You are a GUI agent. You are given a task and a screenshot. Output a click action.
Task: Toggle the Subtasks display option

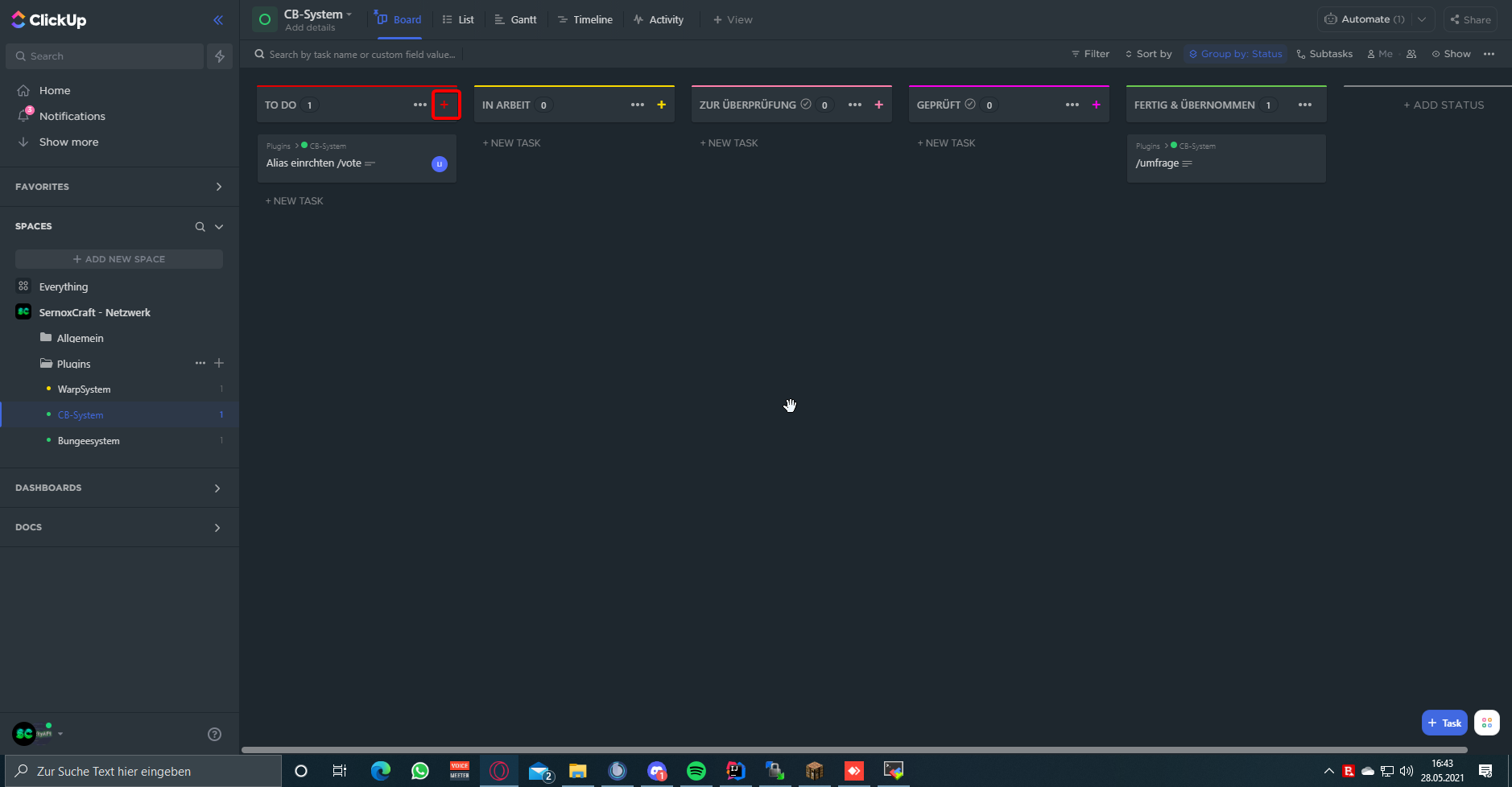tap(1324, 54)
